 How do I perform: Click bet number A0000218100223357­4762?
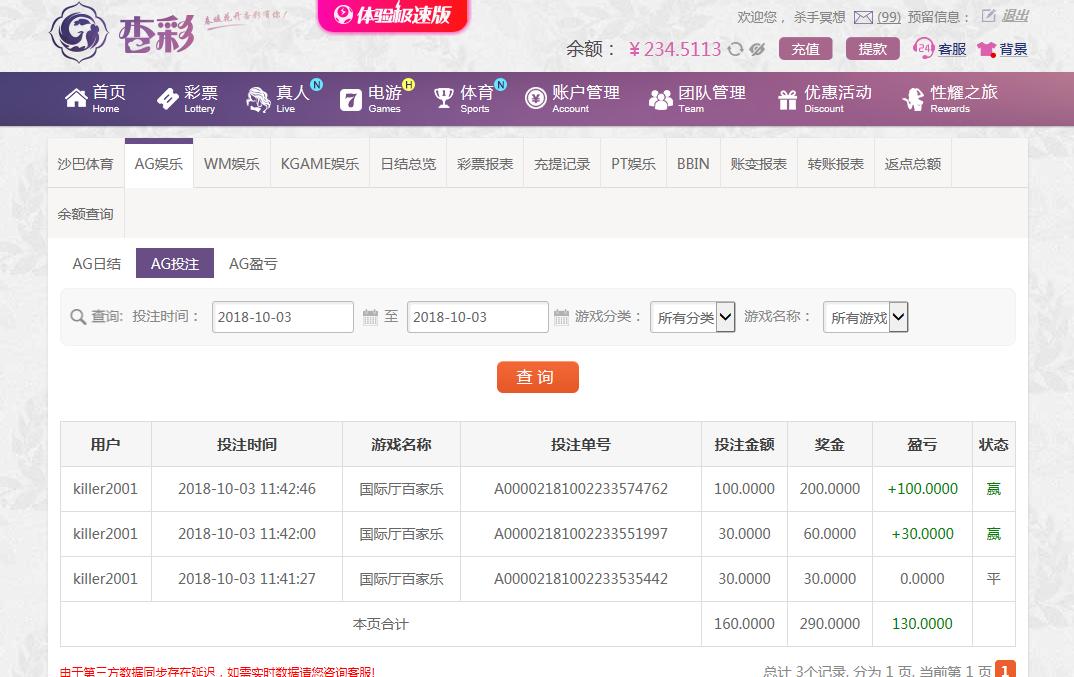[581, 489]
